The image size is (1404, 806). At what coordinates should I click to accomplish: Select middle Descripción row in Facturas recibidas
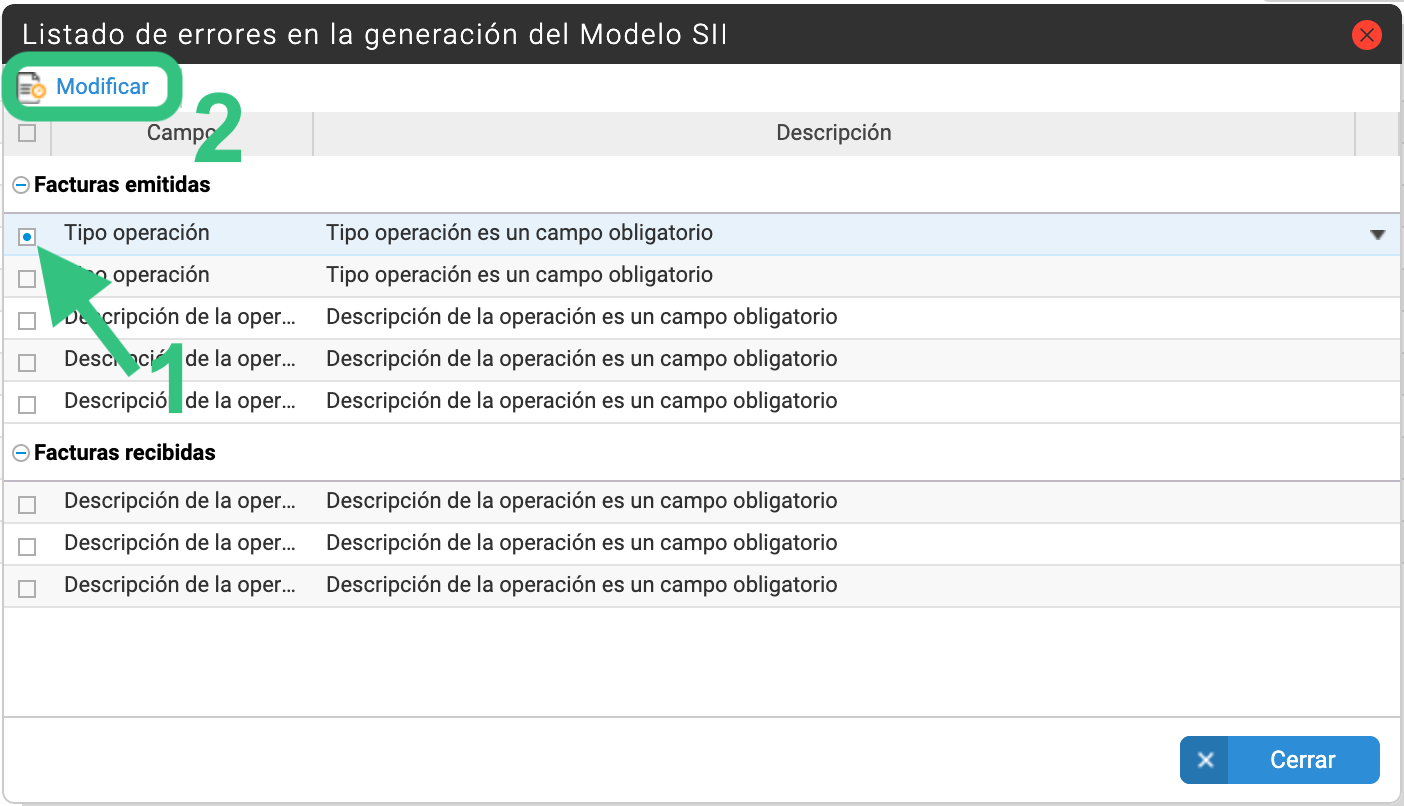tap(700, 543)
